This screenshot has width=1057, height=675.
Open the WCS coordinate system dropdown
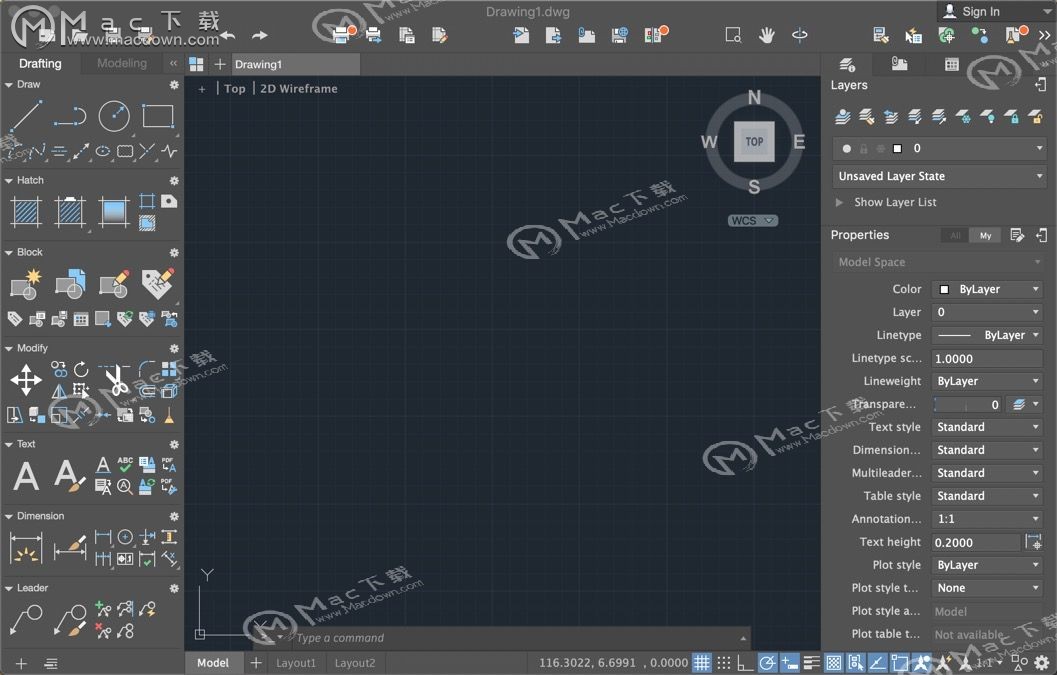[753, 221]
